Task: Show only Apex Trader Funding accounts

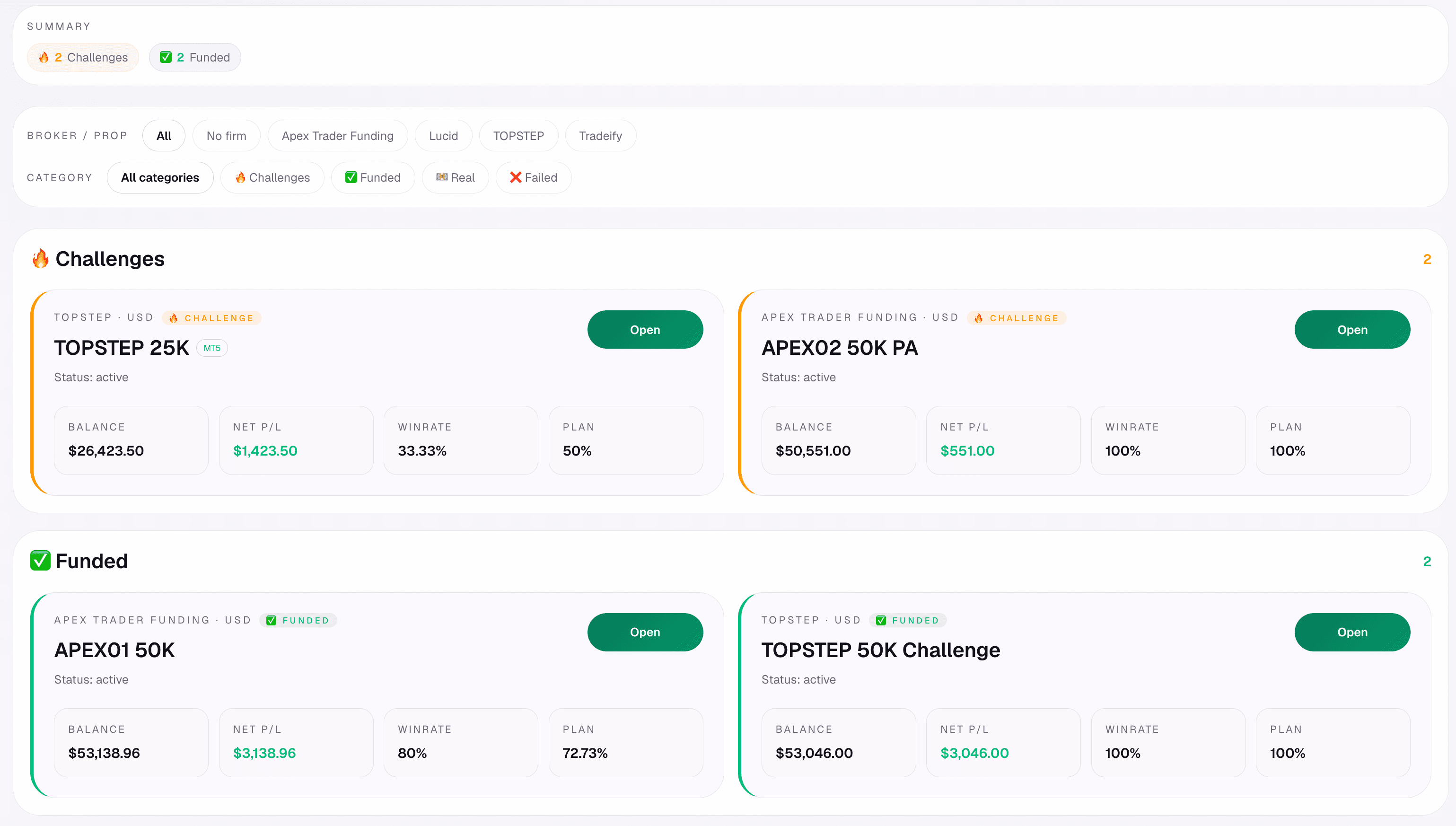Action: point(337,136)
